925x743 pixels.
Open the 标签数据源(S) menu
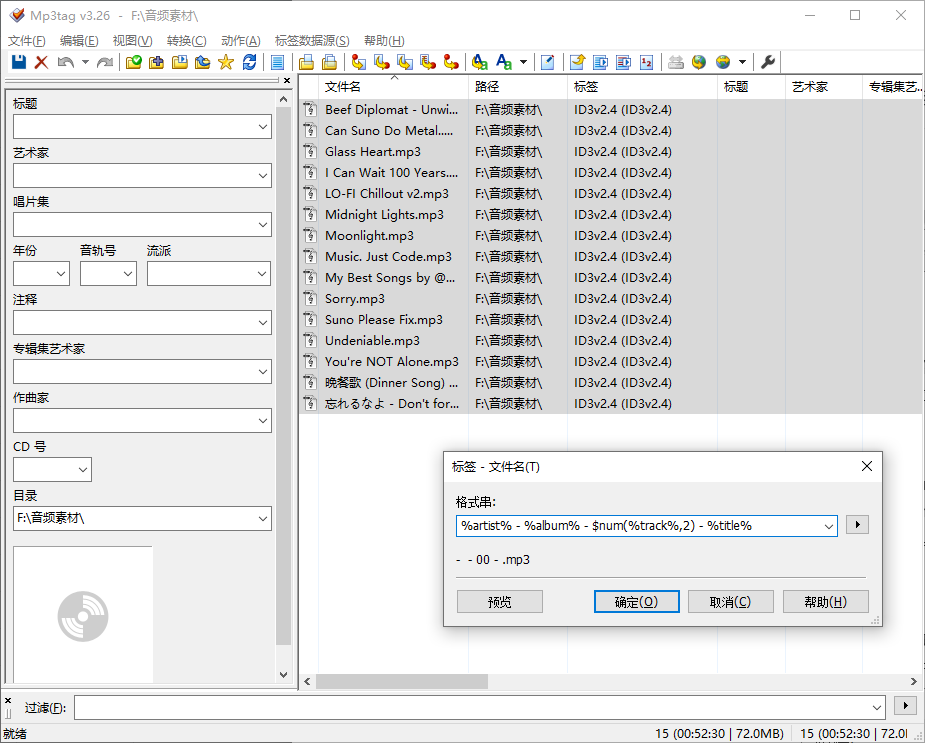(312, 41)
